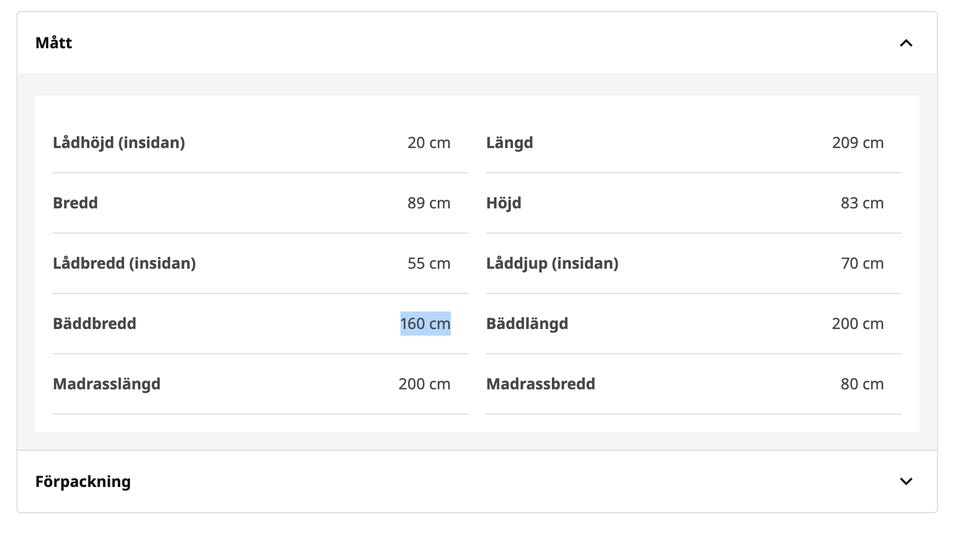Click the 209 cm length value
This screenshot has height=544, width=960.
click(857, 143)
